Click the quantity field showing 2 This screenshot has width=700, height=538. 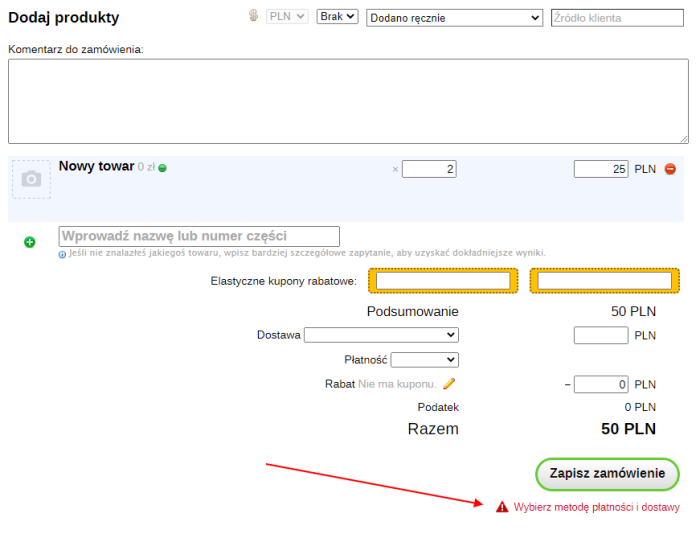[429, 169]
